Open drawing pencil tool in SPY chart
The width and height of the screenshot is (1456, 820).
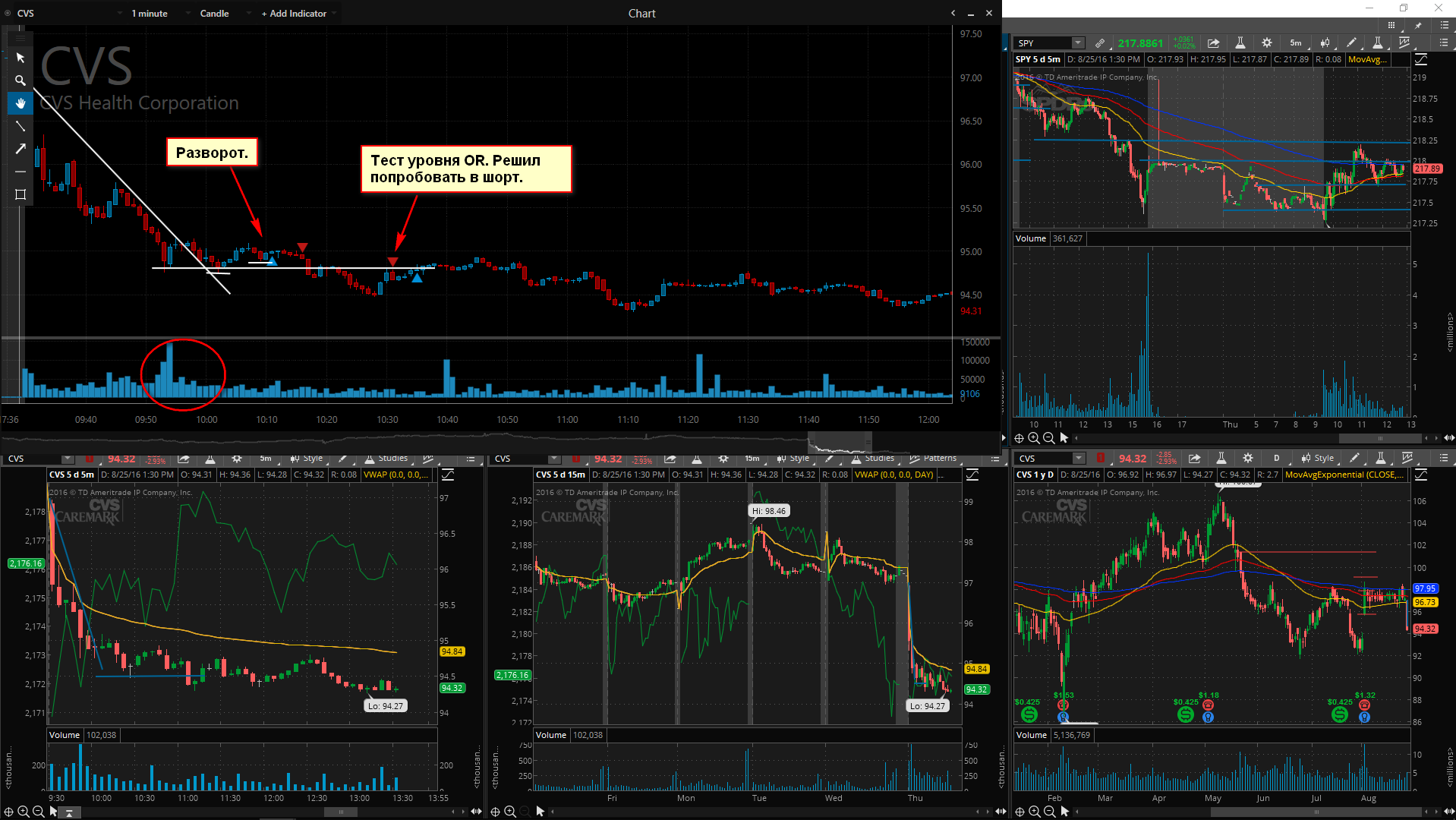pos(1351,43)
